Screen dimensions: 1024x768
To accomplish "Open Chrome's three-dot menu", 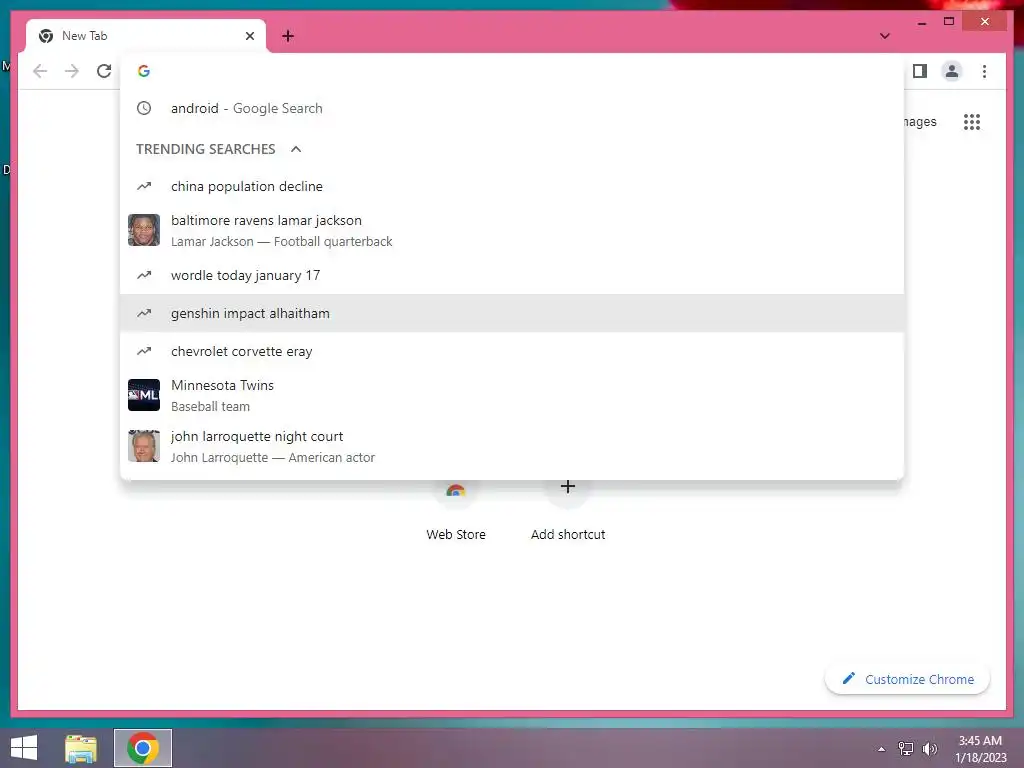I will tap(984, 71).
